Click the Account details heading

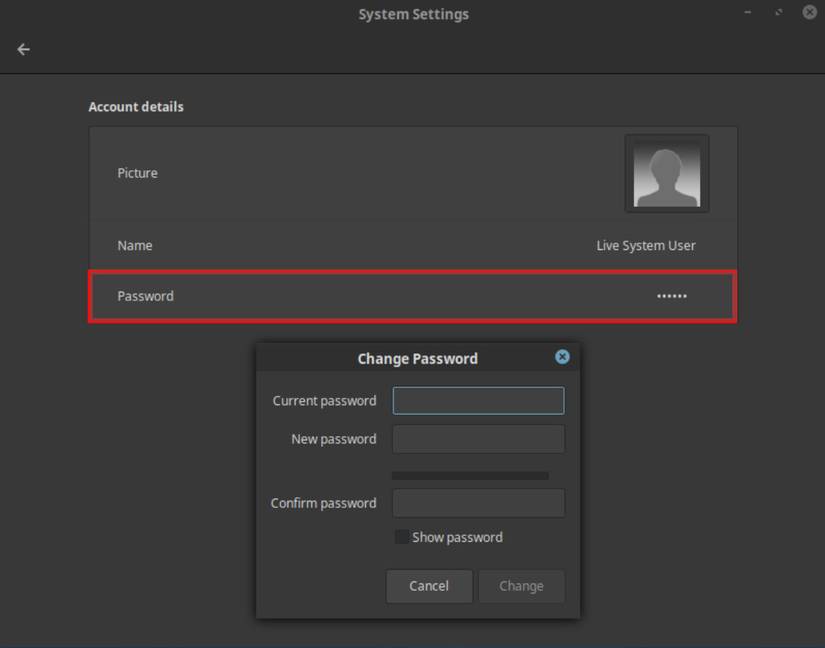[136, 107]
